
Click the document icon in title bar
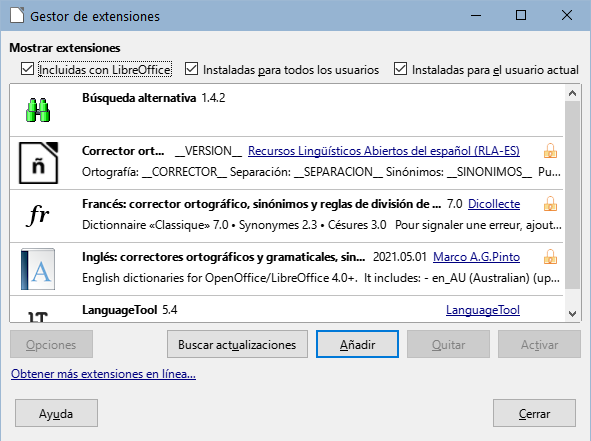point(17,16)
